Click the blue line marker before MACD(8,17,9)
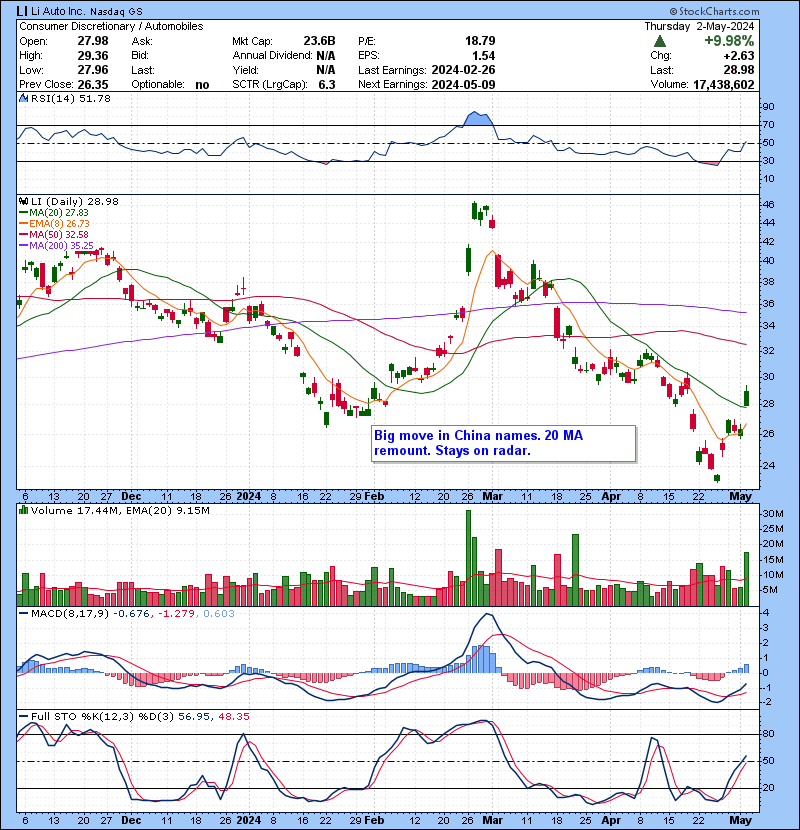The height and width of the screenshot is (830, 800). tap(23, 614)
